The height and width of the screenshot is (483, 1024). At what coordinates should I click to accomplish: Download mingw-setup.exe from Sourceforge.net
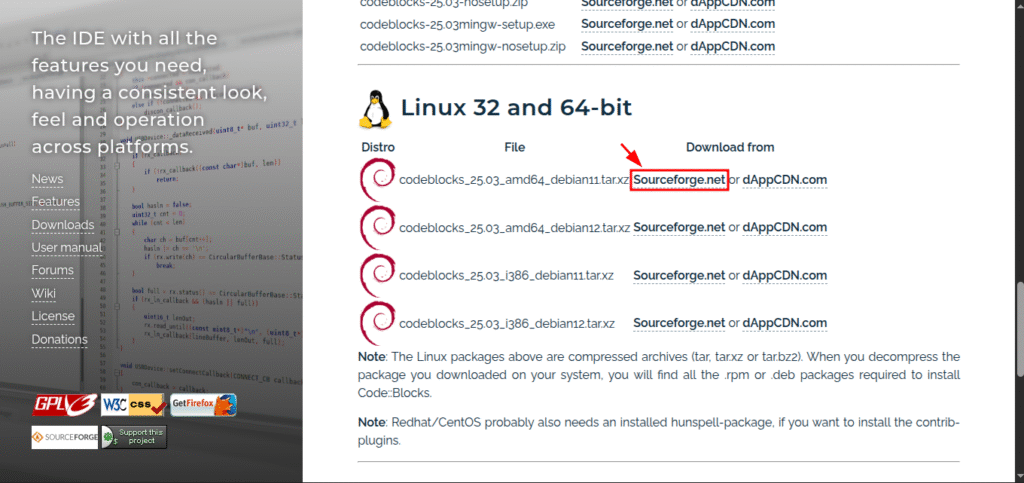(x=627, y=23)
